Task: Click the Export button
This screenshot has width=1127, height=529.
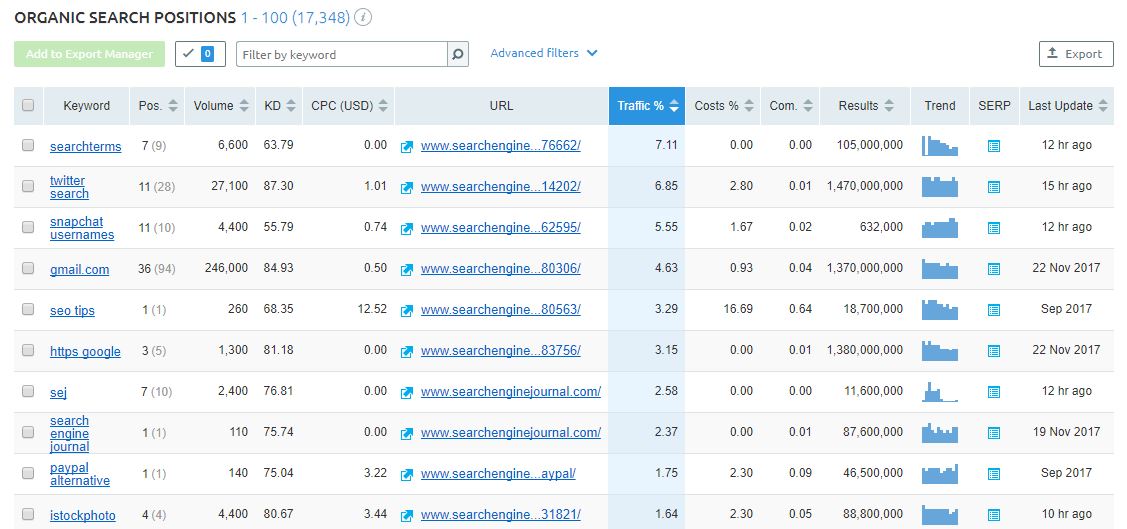Action: click(1076, 54)
